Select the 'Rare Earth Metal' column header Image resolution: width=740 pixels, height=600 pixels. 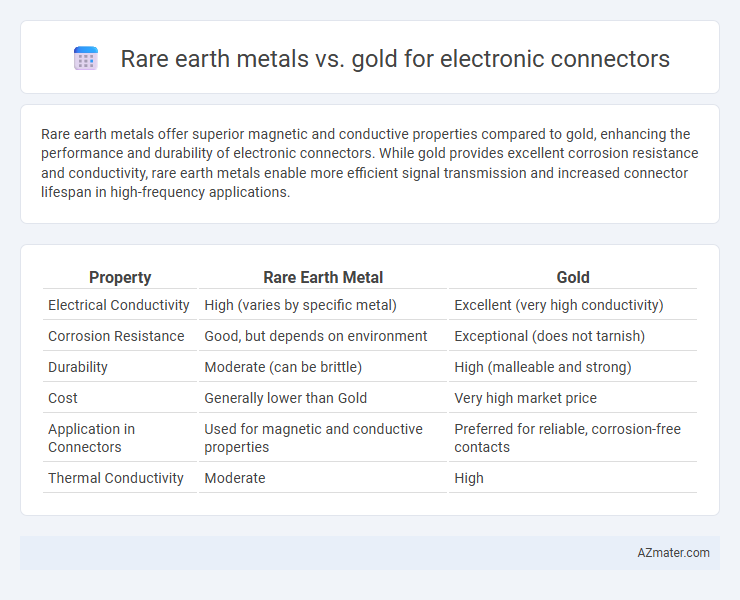pyautogui.click(x=323, y=278)
